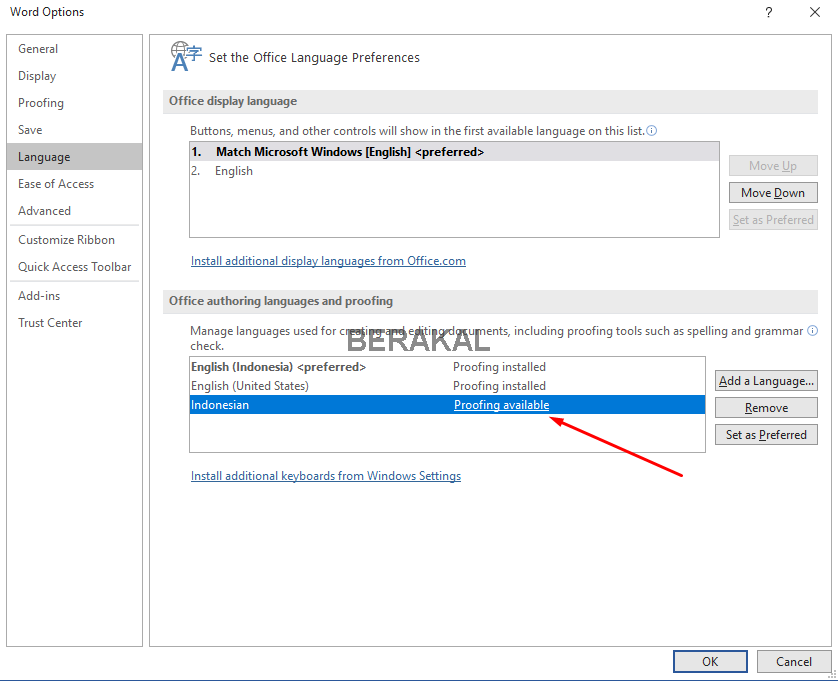Open the Customize Ribbon category

point(74,239)
